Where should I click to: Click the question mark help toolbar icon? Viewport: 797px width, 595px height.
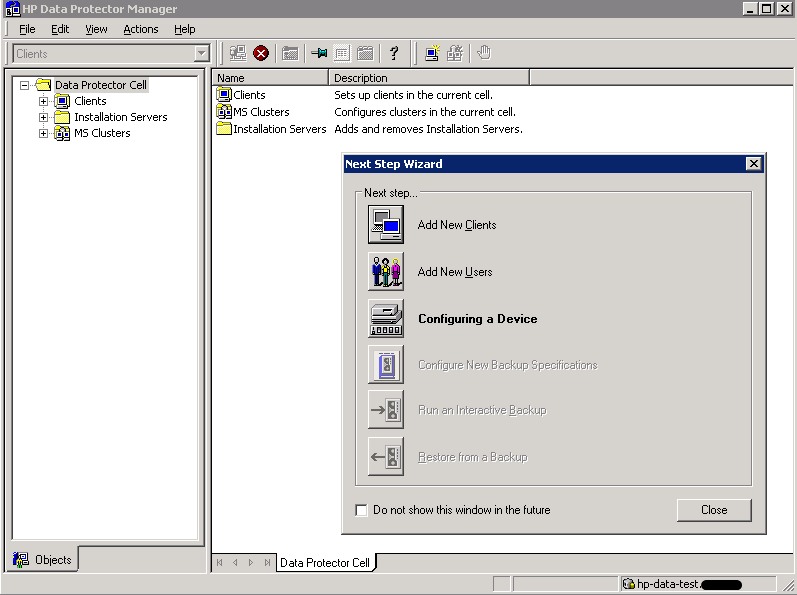click(393, 53)
